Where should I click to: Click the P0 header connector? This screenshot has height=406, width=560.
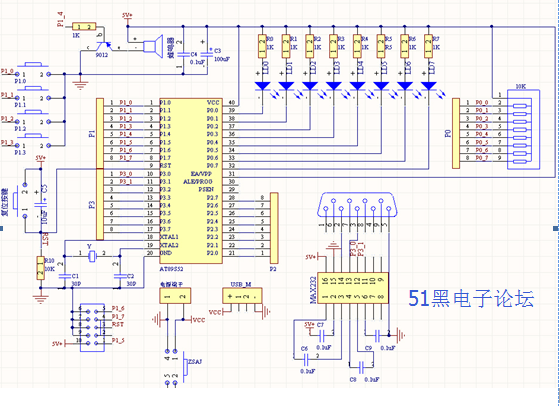[x=456, y=133]
